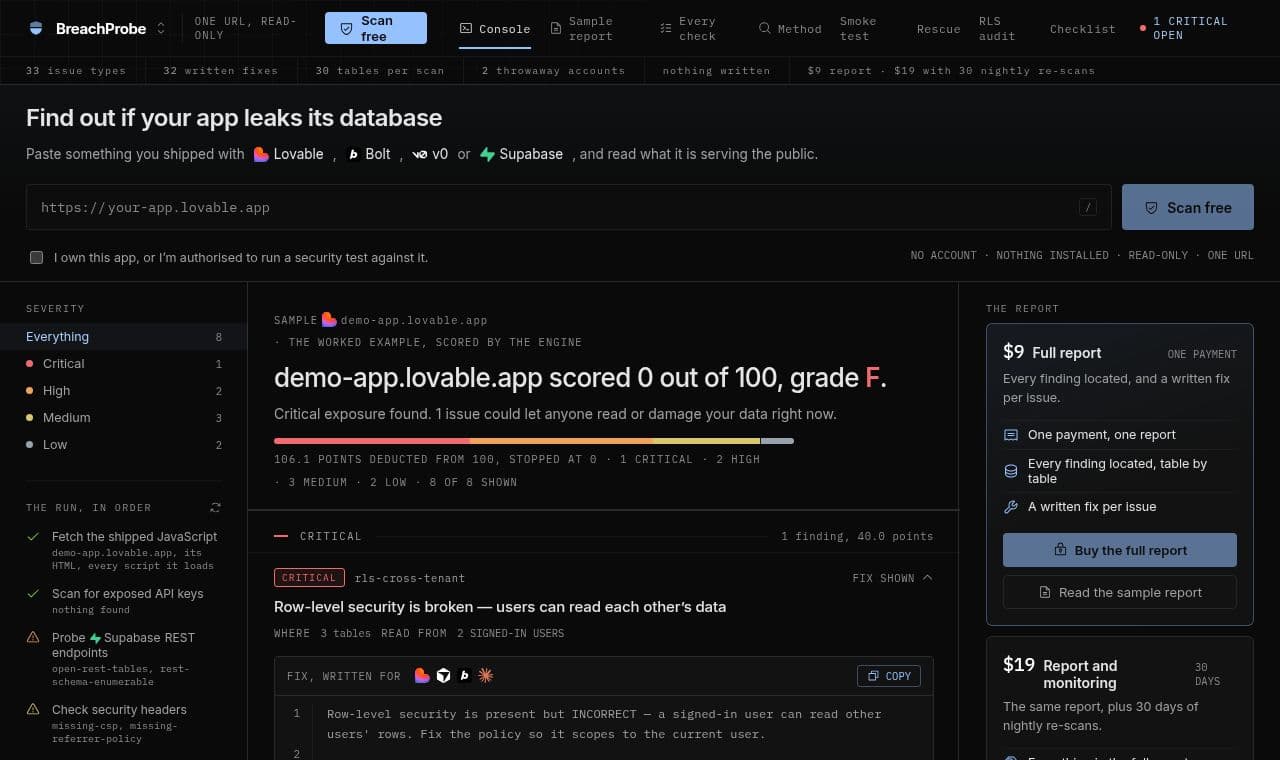Click the CRITICAL badge on rls-cross-tenant

pos(309,577)
